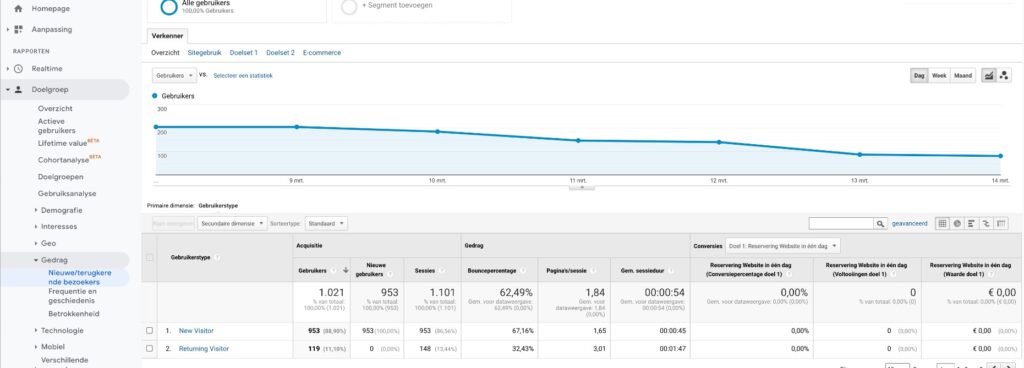Switch chart to line chart view icon
The image size is (1024, 368).
(x=989, y=76)
